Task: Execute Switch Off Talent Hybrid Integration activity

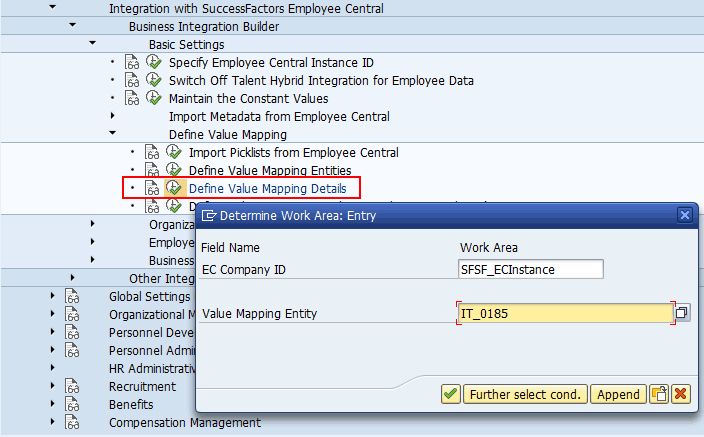Action: (x=154, y=81)
